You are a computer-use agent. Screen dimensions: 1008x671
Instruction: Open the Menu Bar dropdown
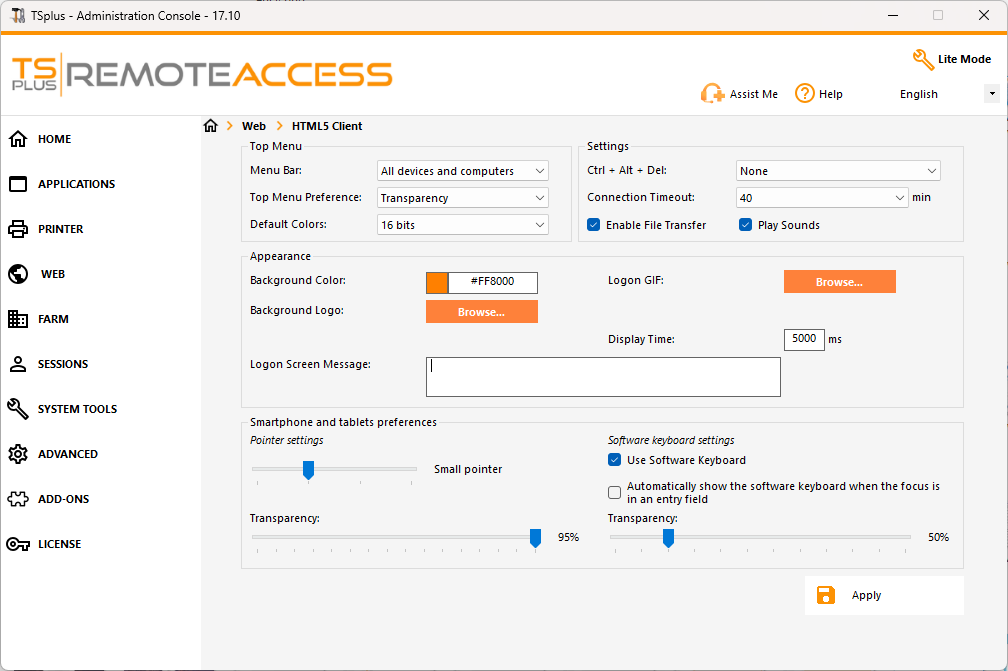(462, 170)
